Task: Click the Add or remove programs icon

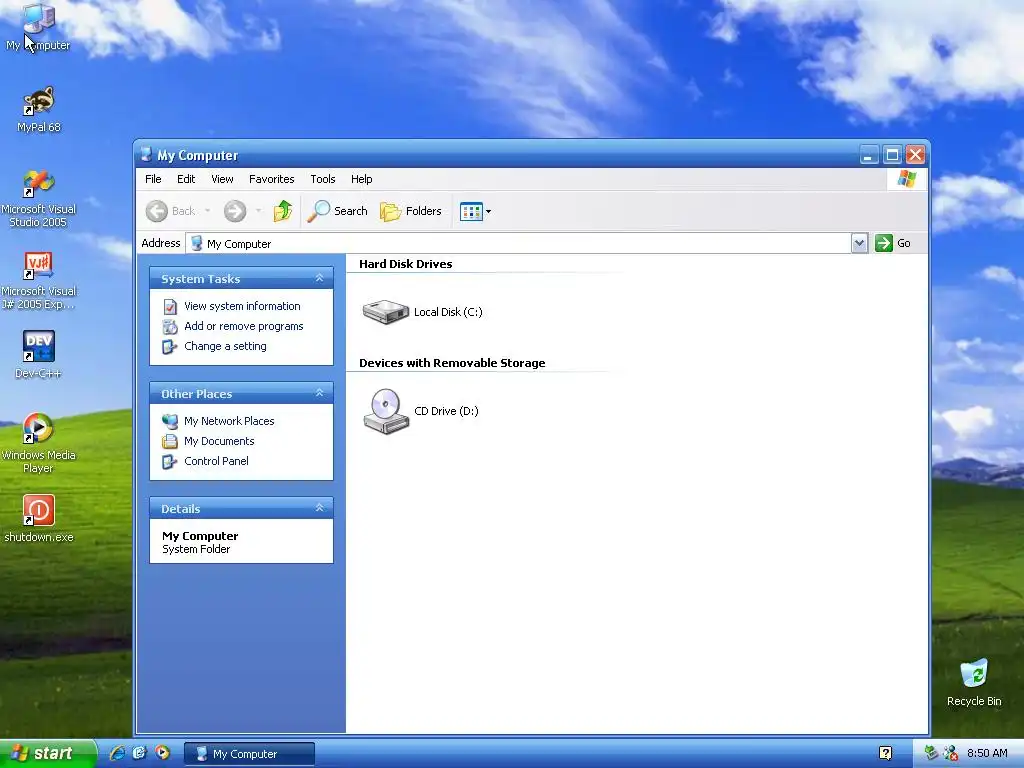Action: (x=170, y=327)
